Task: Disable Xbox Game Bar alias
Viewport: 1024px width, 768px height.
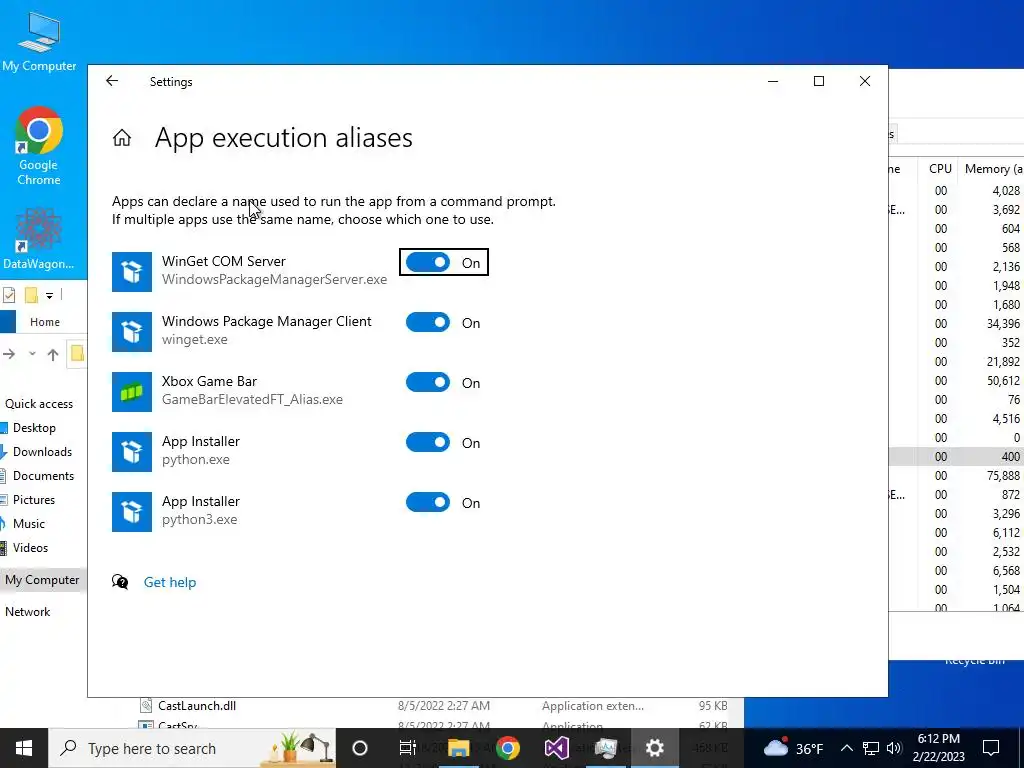Action: tap(428, 383)
